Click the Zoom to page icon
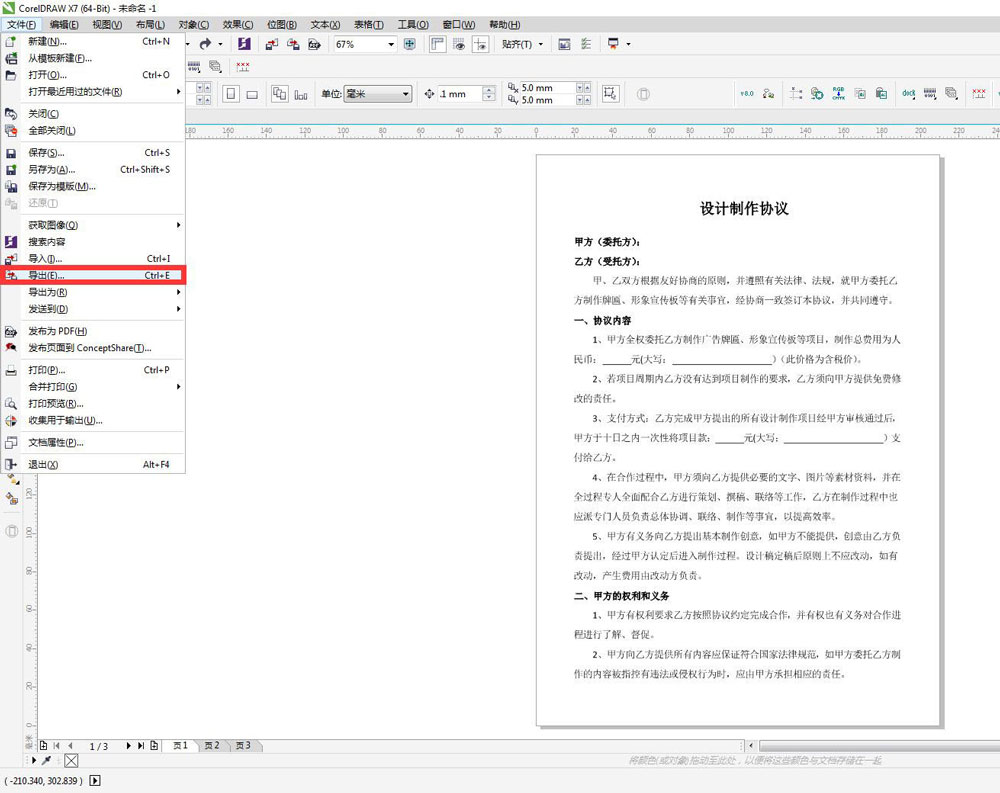Viewport: 1000px width, 793px height. [409, 44]
